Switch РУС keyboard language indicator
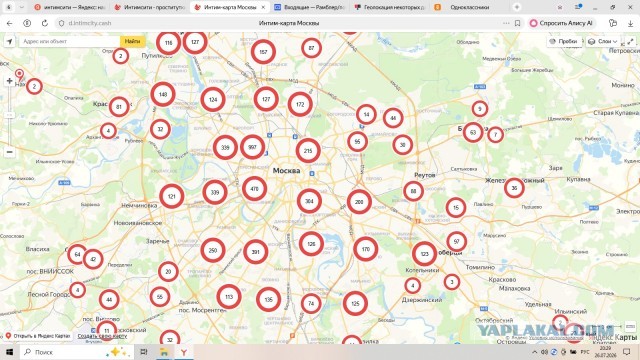 pos(585,352)
